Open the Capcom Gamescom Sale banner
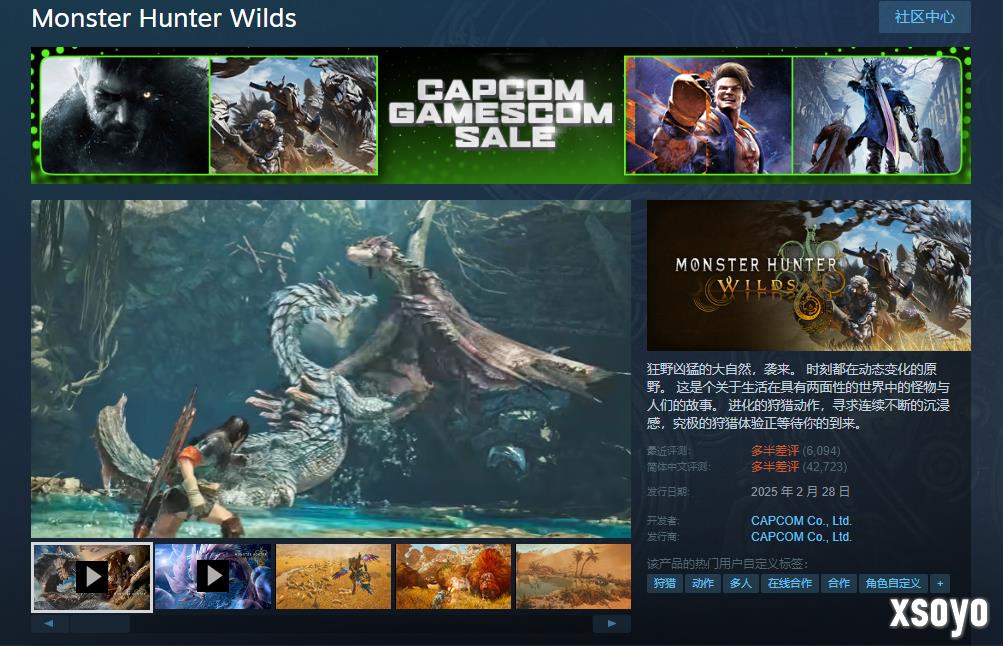Image resolution: width=1003 pixels, height=646 pixels. 501,115
